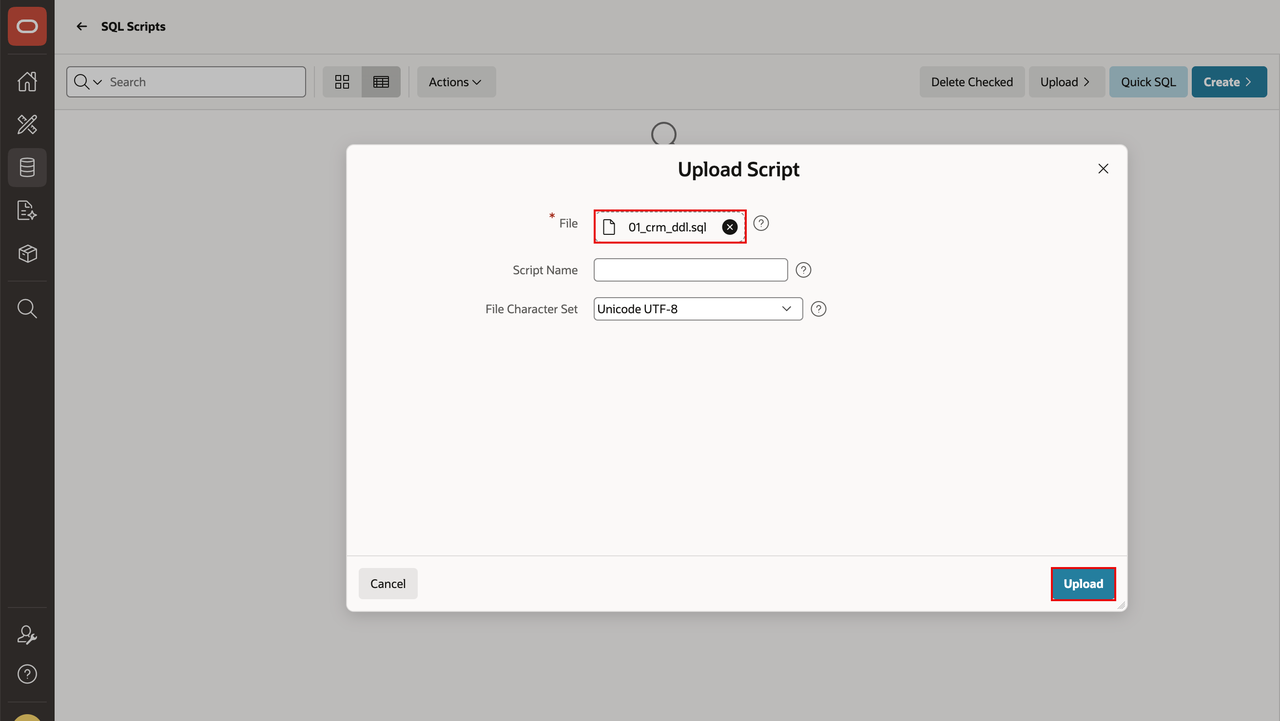Open search column selector dropdown
The height and width of the screenshot is (721, 1280).
pyautogui.click(x=88, y=82)
